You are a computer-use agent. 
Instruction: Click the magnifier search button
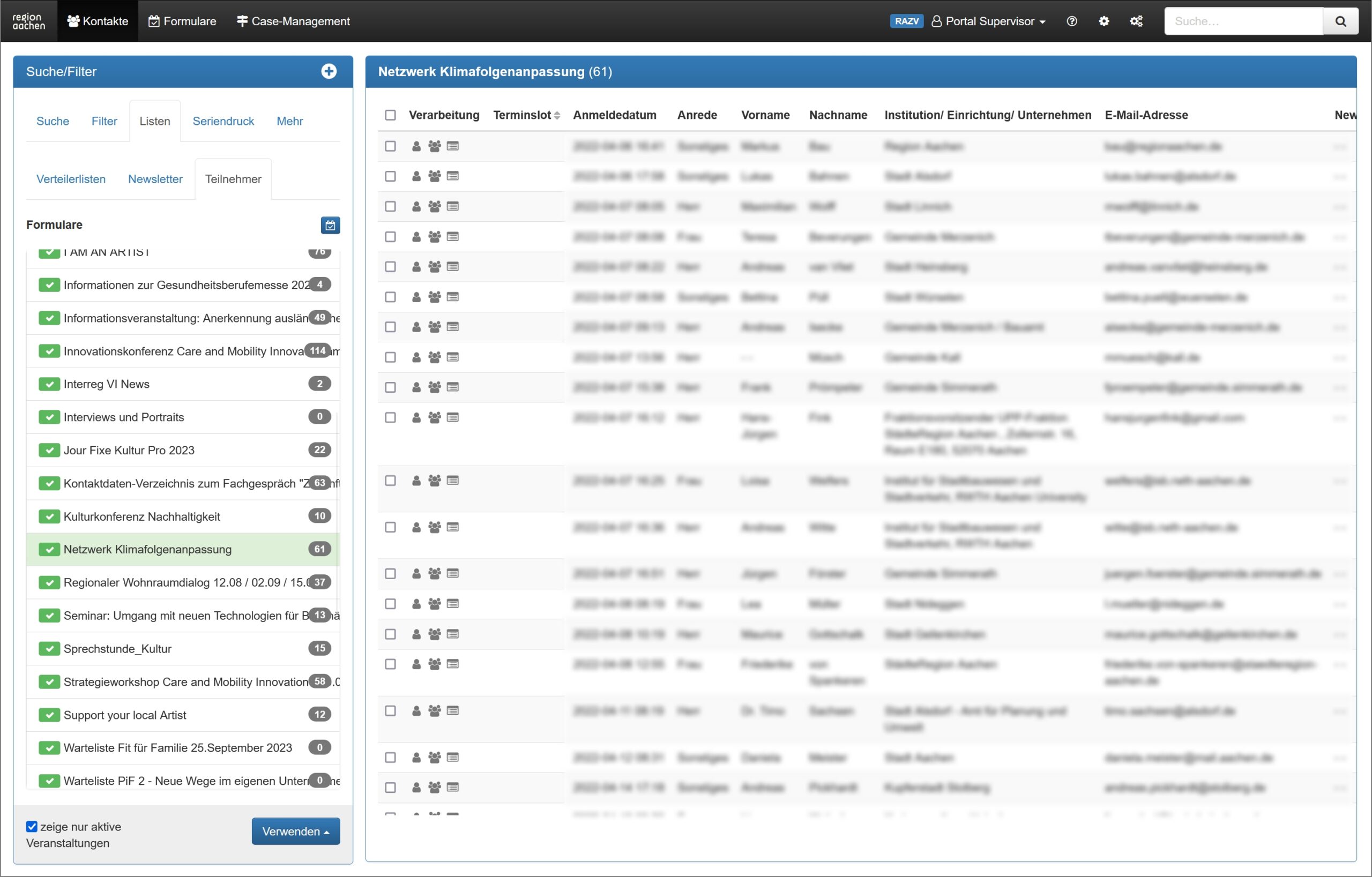[x=1340, y=21]
